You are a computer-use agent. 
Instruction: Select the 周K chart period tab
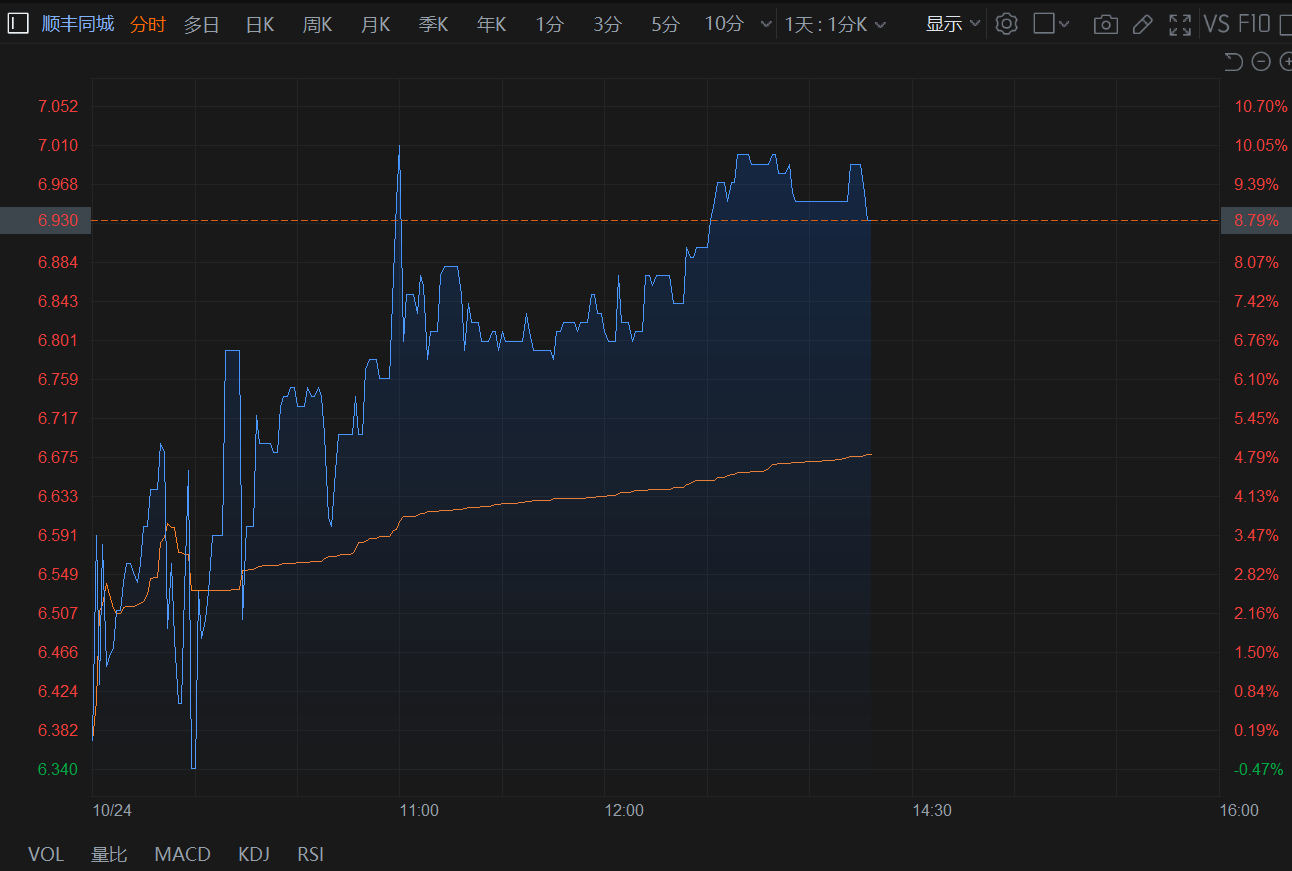point(317,24)
